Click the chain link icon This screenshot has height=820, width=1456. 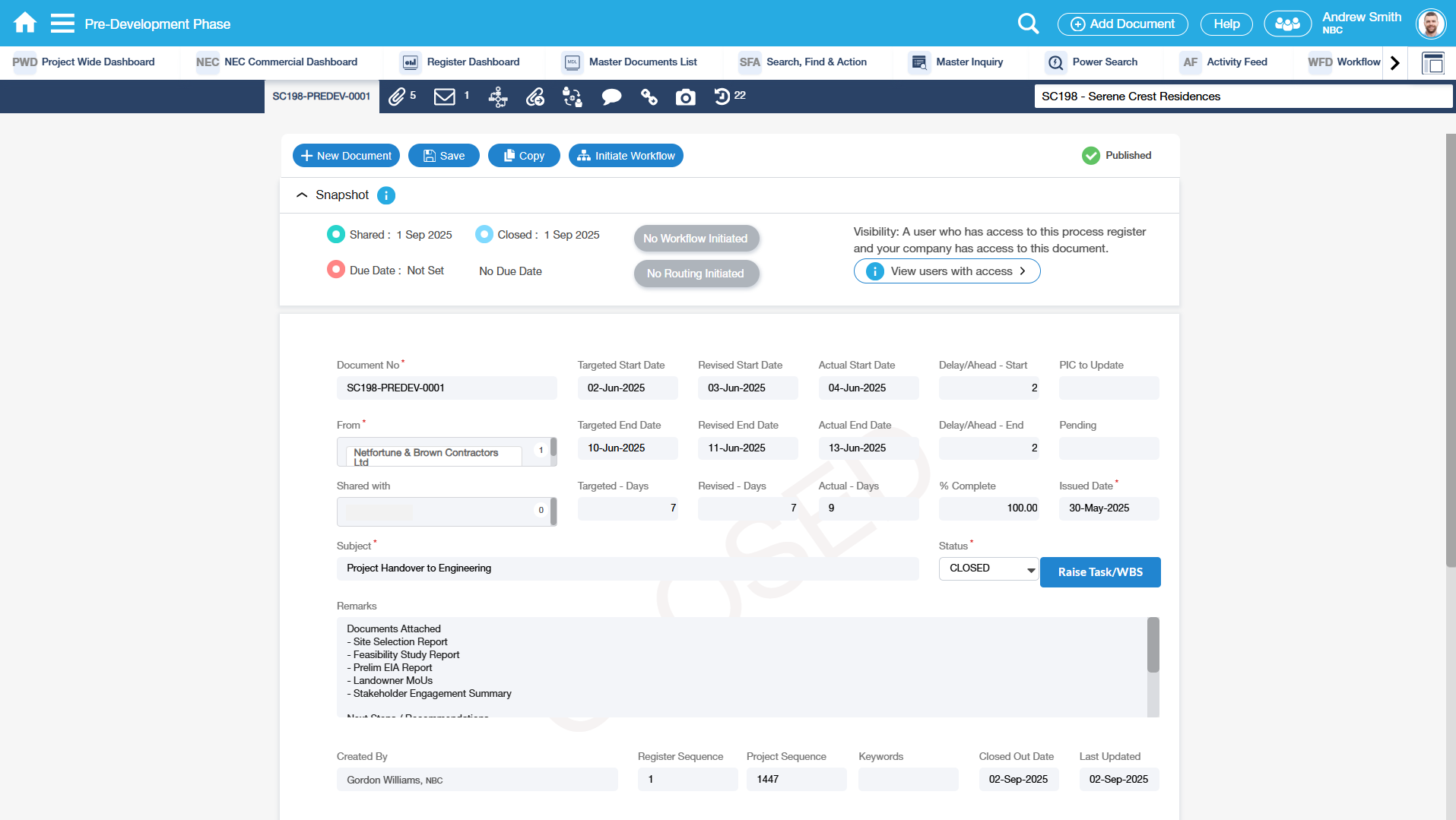coord(649,97)
